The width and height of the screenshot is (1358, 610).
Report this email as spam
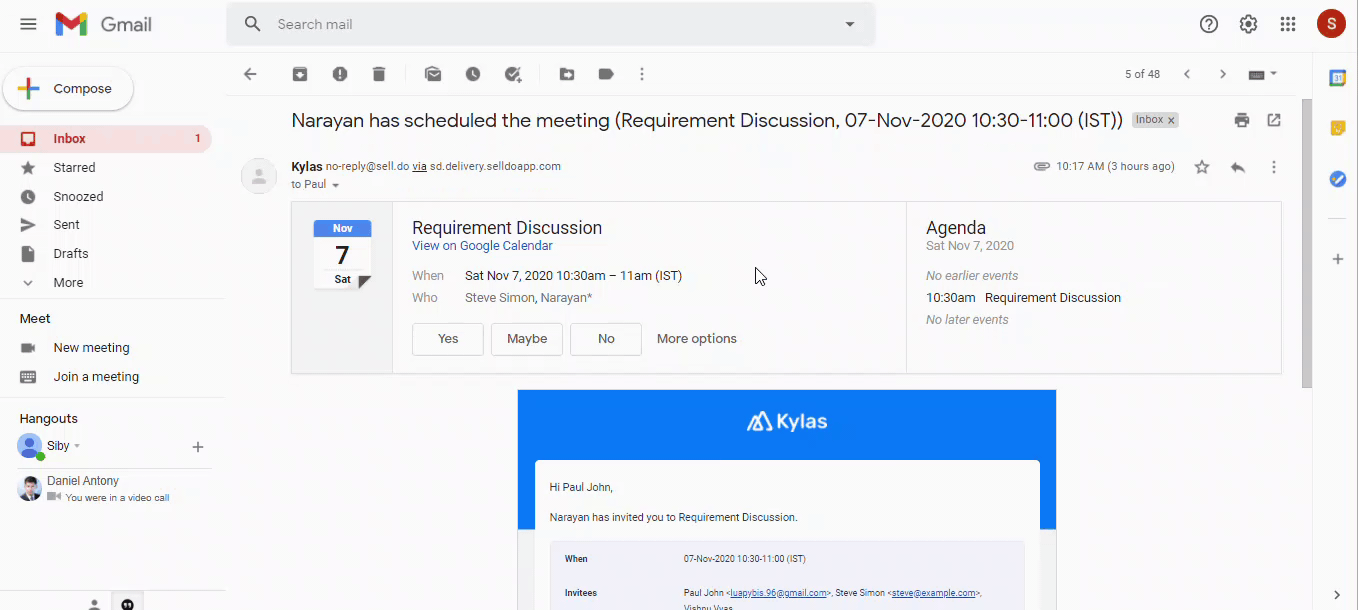coord(340,74)
